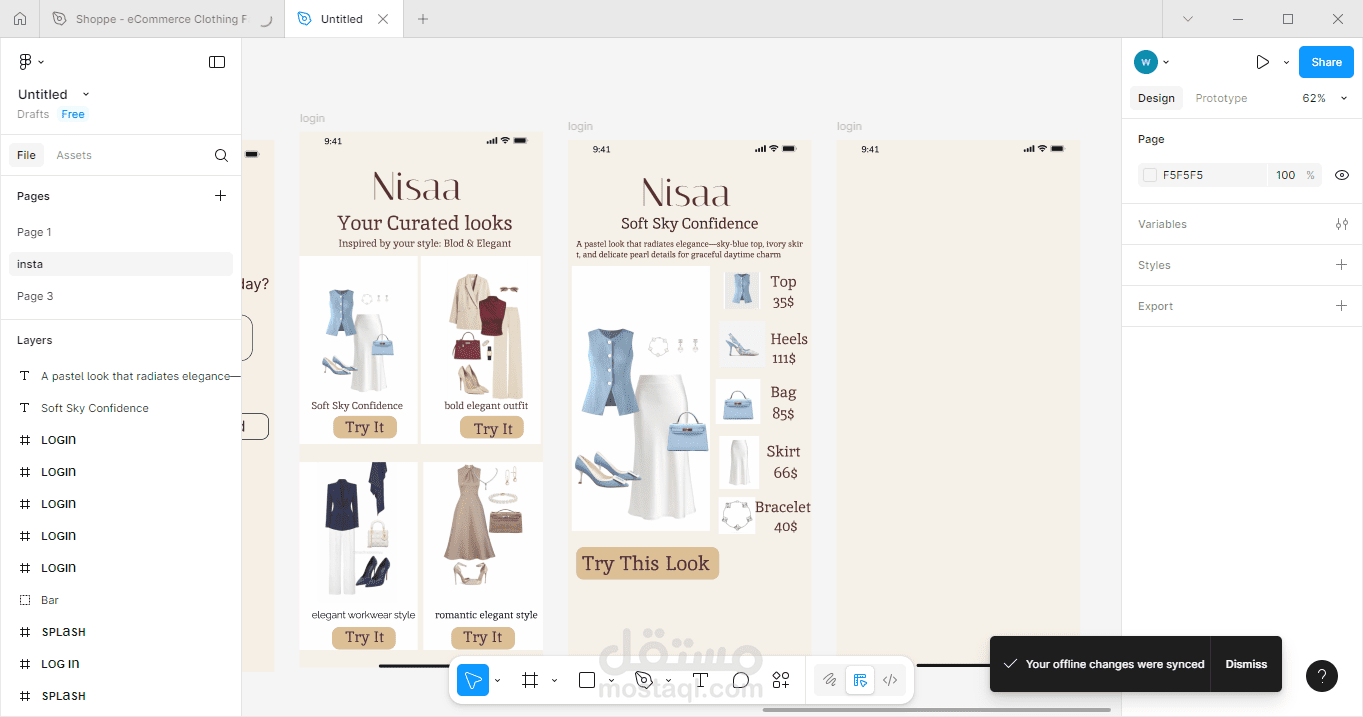Select the Text tool
The width and height of the screenshot is (1363, 717).
click(700, 680)
